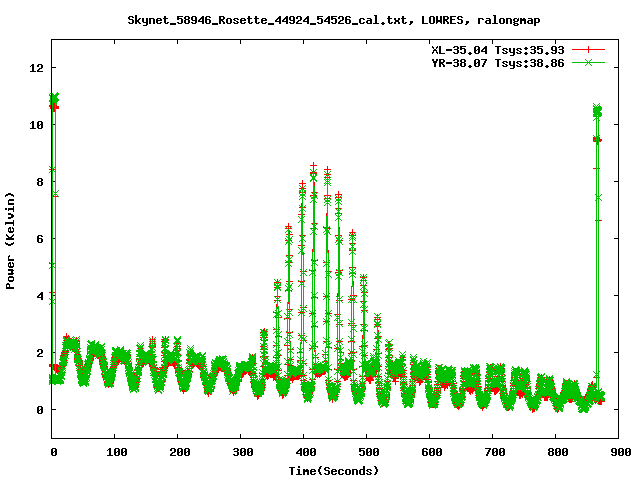
Task: Click the y-axis tick label 2
Action: (40, 353)
